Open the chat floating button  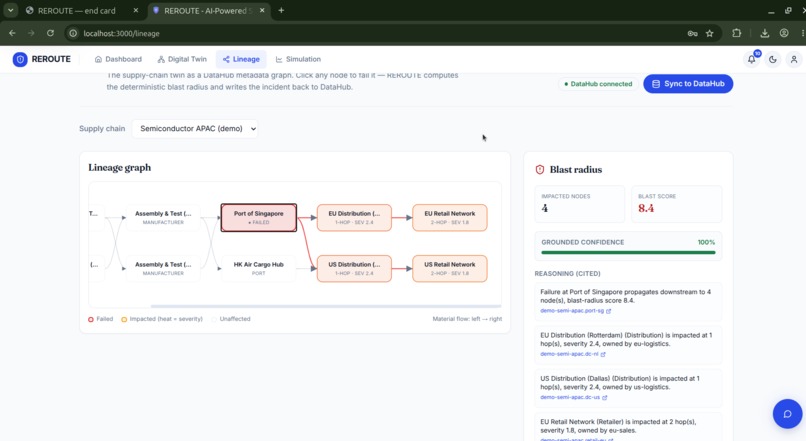click(x=787, y=414)
